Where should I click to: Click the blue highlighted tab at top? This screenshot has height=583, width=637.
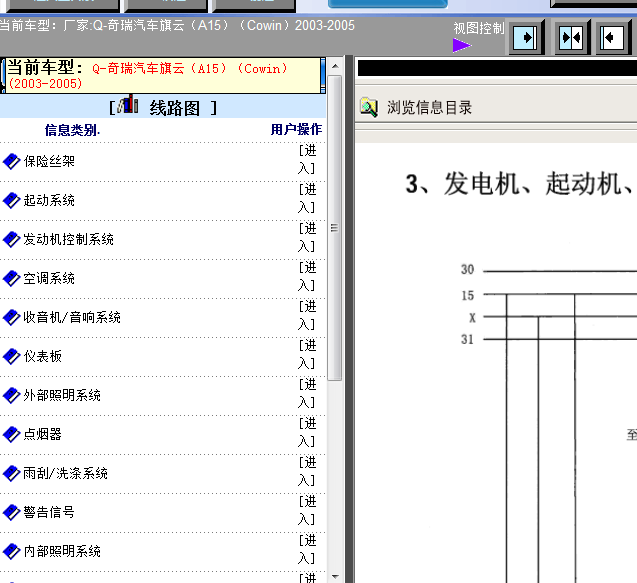click(388, 4)
